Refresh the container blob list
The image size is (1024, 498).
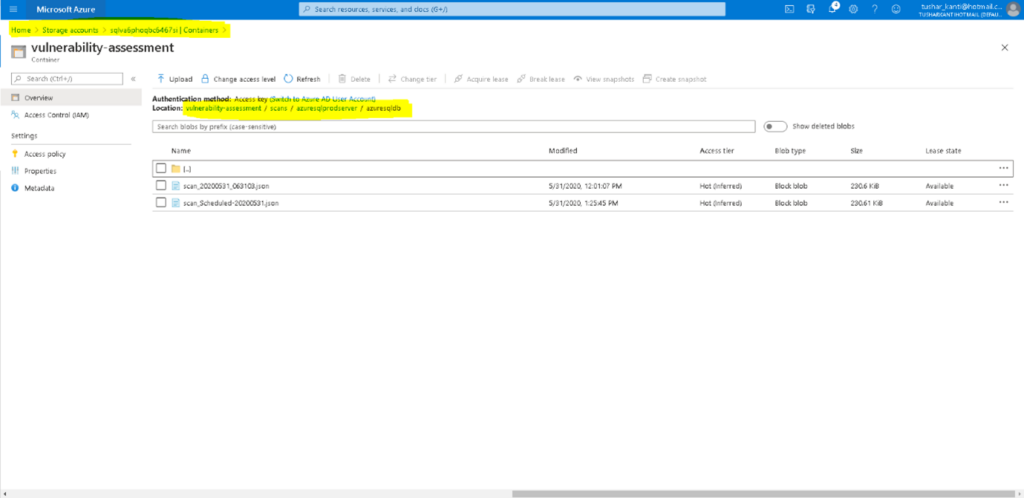(302, 79)
